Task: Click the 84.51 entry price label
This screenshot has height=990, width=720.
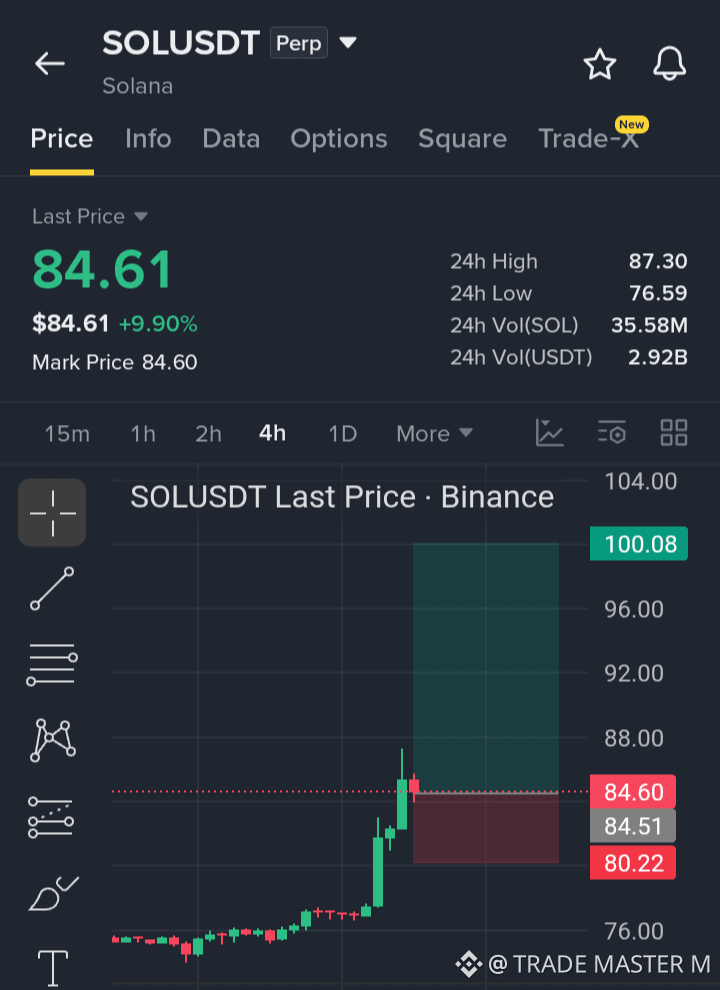Action: point(633,826)
